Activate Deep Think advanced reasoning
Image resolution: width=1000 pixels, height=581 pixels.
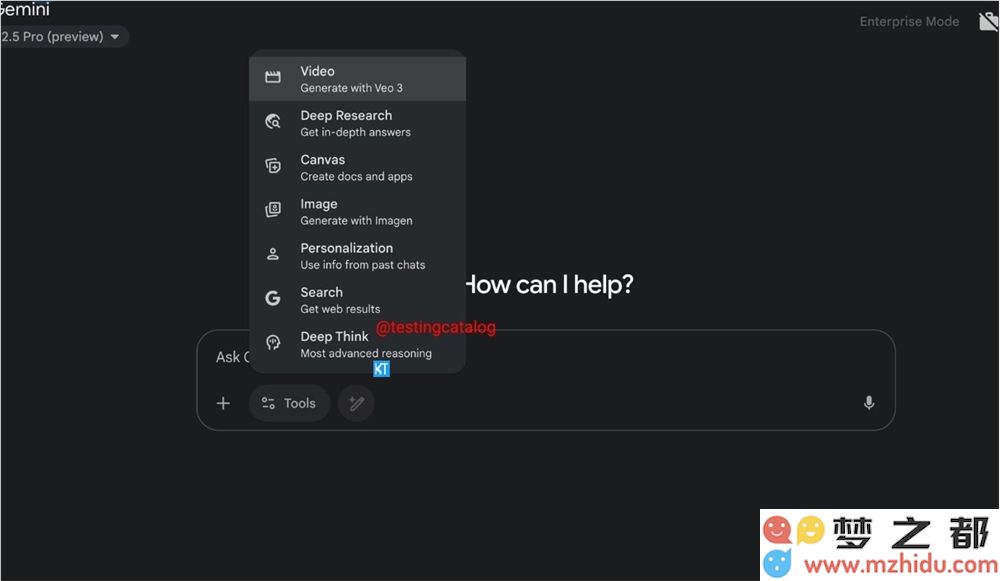click(357, 344)
